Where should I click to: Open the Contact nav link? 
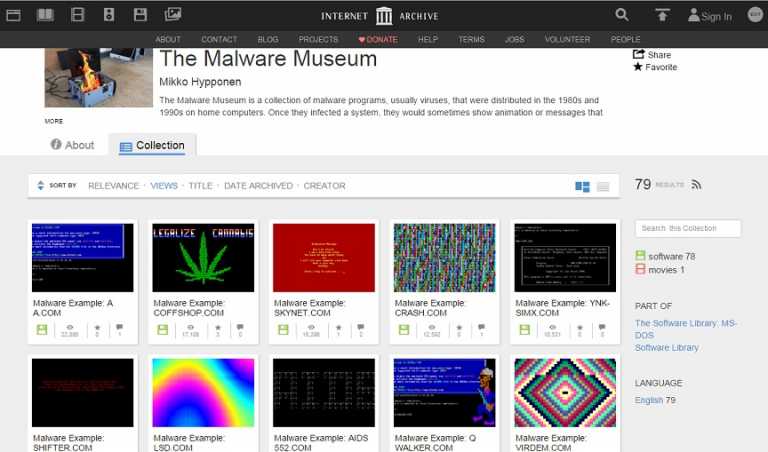click(219, 39)
